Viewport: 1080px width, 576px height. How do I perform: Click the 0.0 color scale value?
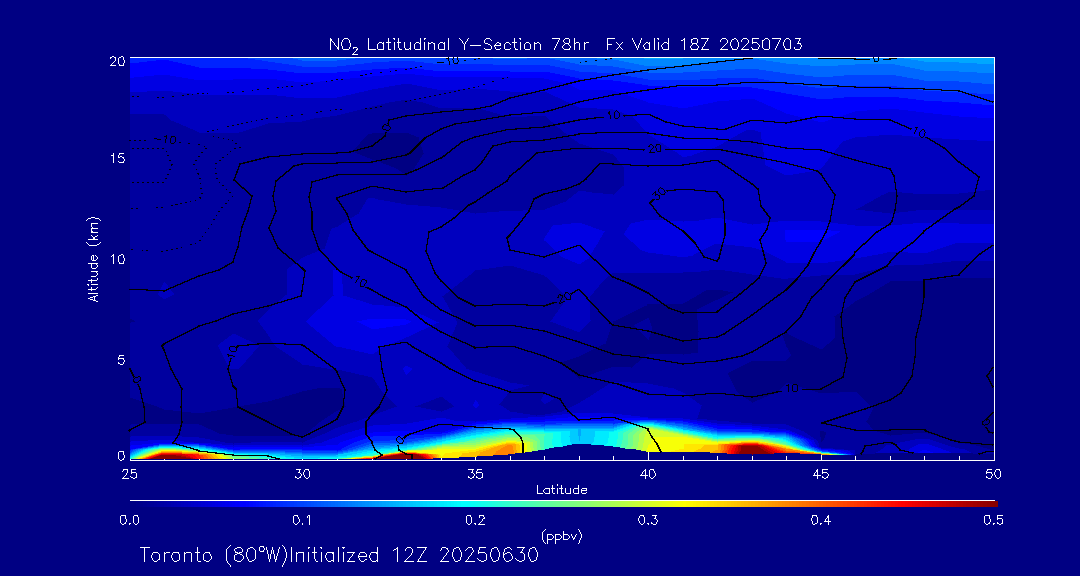pos(129,521)
